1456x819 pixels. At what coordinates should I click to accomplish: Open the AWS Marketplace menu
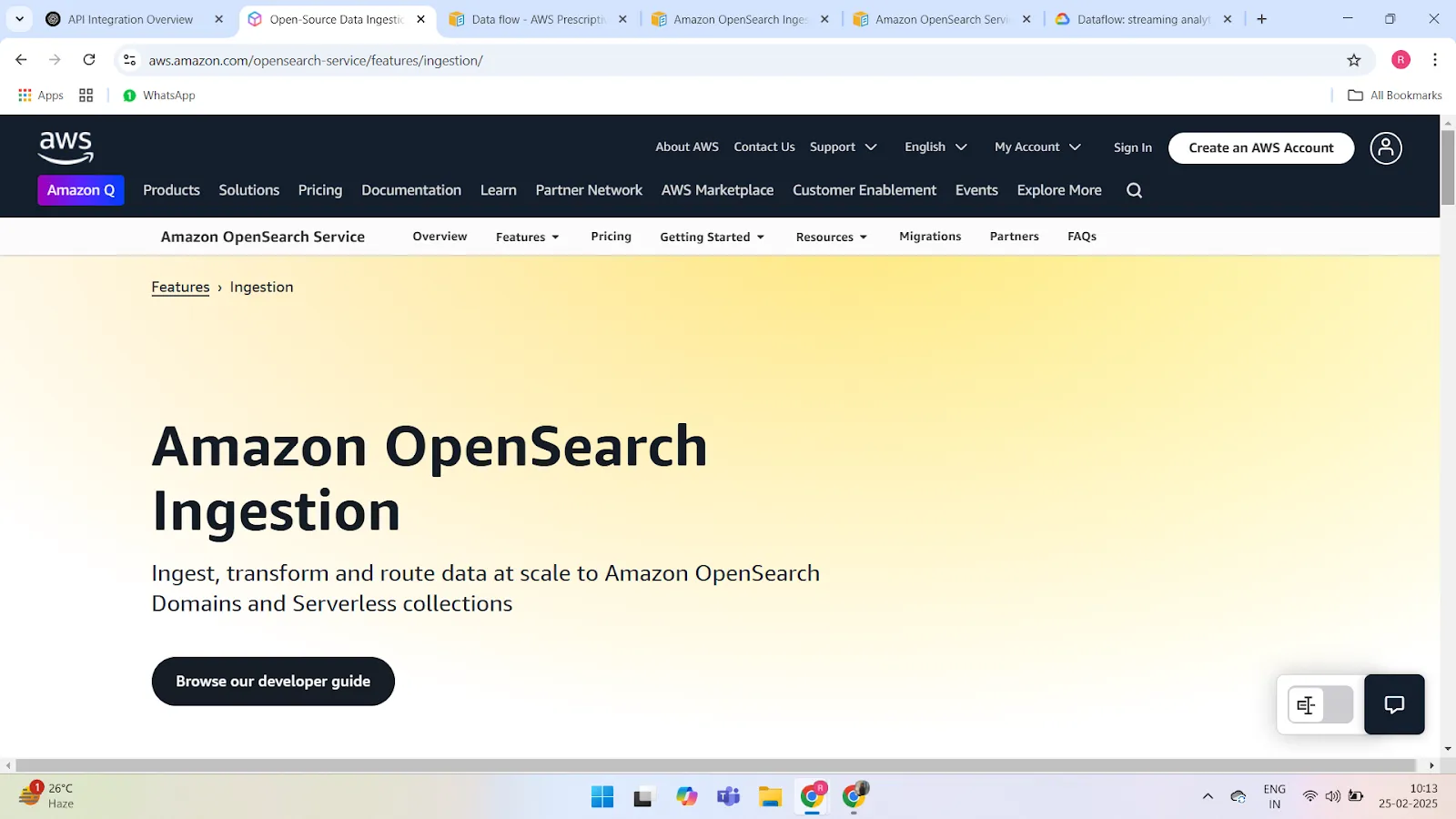point(717,190)
